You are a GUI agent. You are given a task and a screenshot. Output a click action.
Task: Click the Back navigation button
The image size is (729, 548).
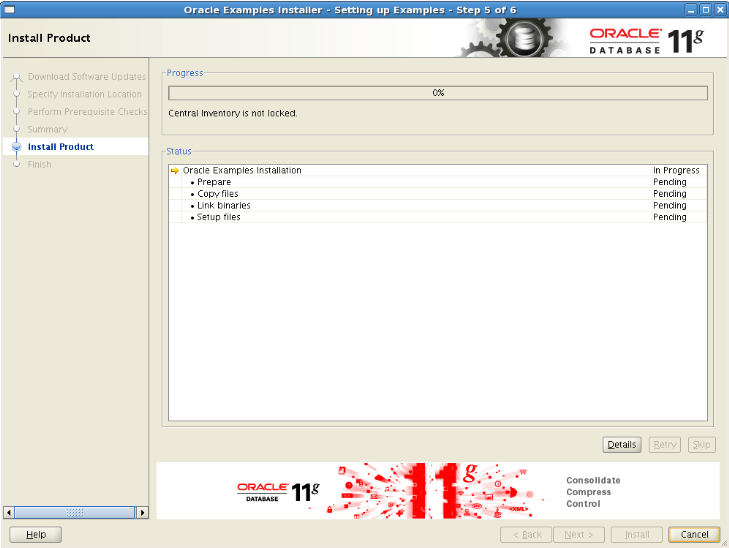(526, 535)
